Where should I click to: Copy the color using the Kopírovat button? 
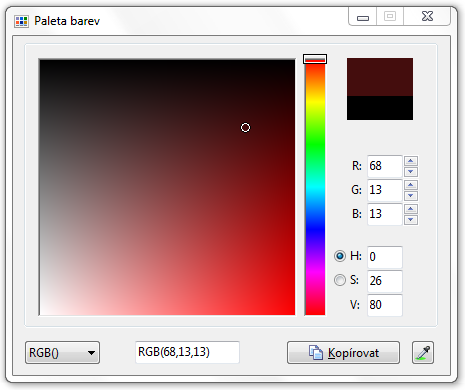[x=343, y=352]
